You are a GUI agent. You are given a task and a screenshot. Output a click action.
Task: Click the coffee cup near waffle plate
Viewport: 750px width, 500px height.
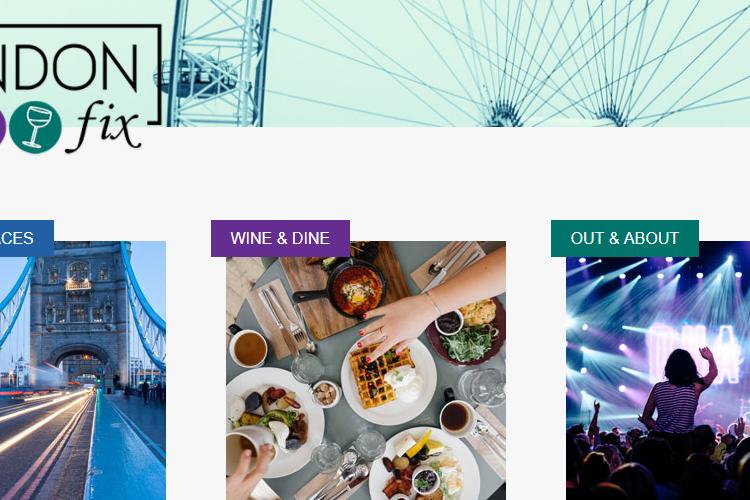[x=455, y=417]
